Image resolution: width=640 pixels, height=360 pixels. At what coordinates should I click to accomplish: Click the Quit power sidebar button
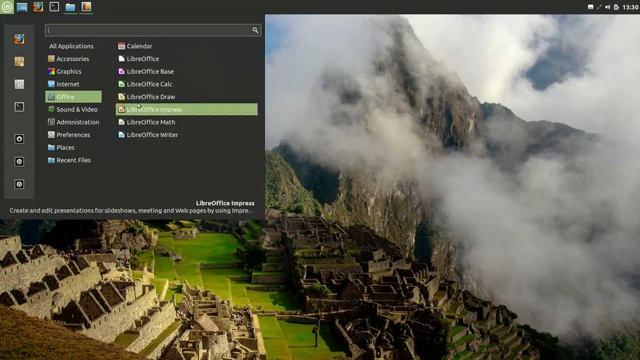coord(19,184)
